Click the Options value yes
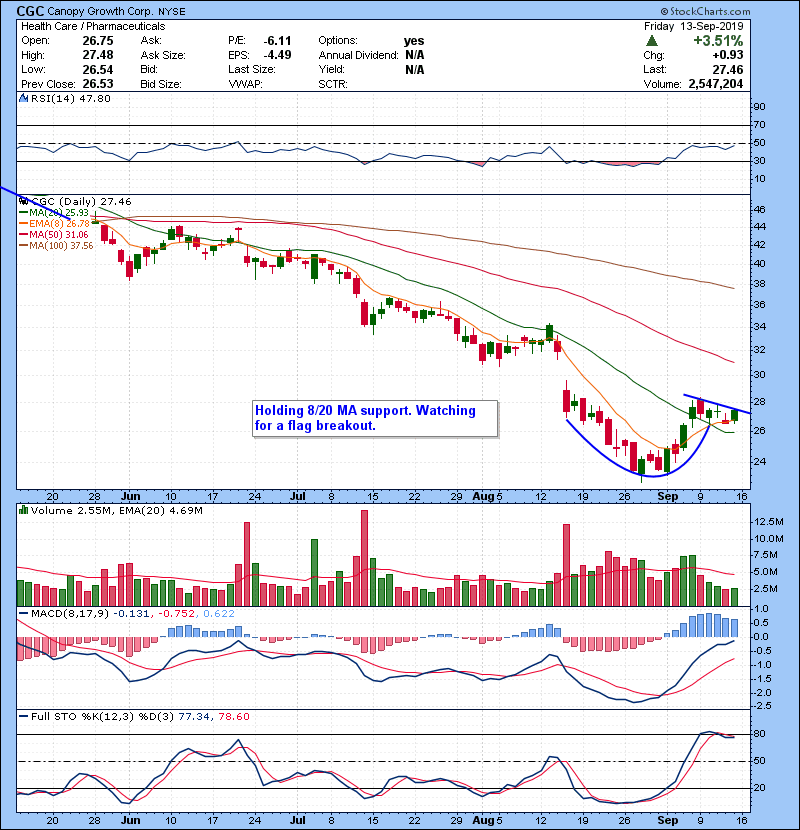The height and width of the screenshot is (830, 800). 414,41
